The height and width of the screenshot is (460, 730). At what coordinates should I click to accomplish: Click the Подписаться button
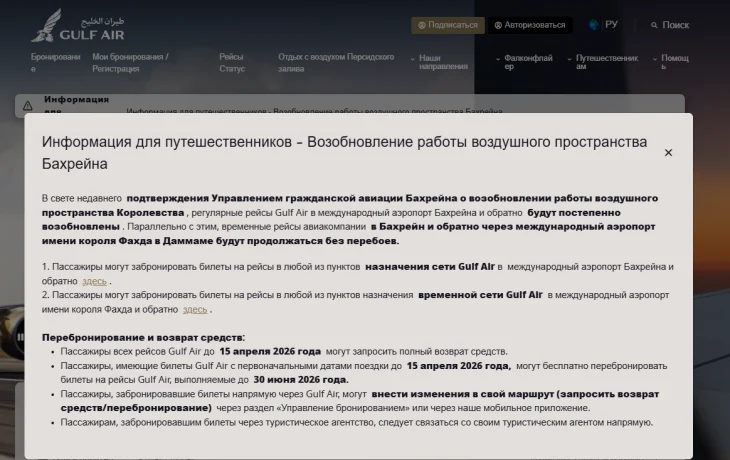point(448,25)
